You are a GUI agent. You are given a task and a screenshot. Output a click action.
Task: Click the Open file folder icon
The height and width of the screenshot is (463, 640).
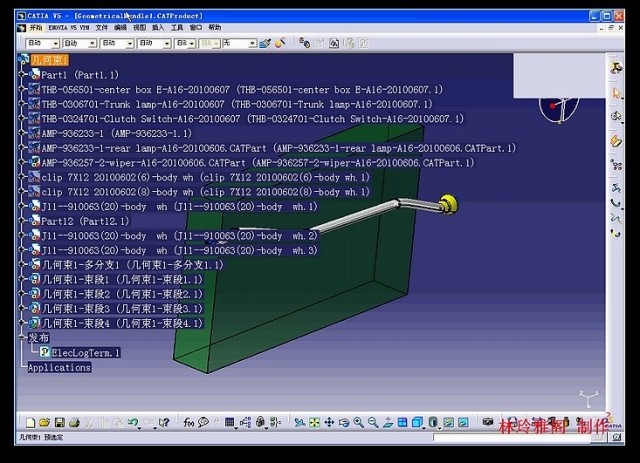pyautogui.click(x=44, y=423)
